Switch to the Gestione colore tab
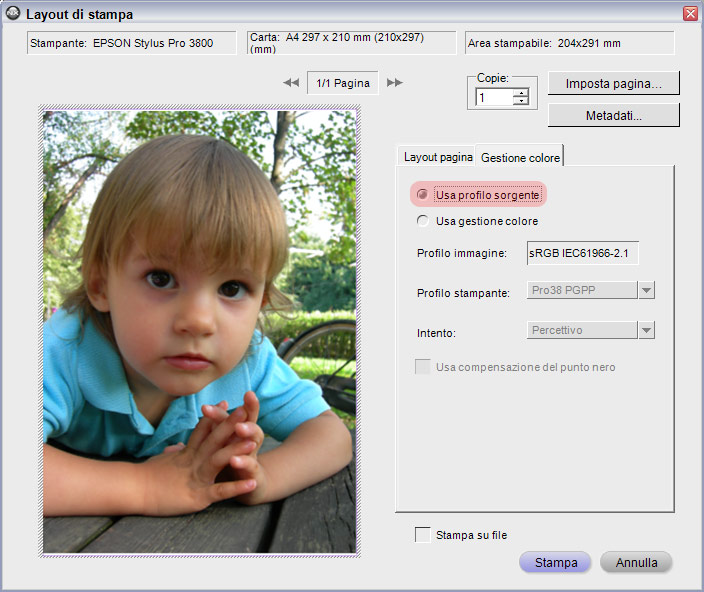704x592 pixels. click(520, 158)
